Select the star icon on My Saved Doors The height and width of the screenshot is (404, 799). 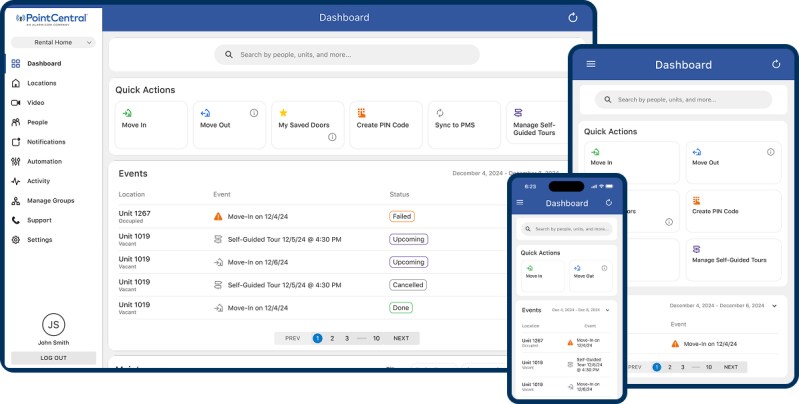pos(283,113)
